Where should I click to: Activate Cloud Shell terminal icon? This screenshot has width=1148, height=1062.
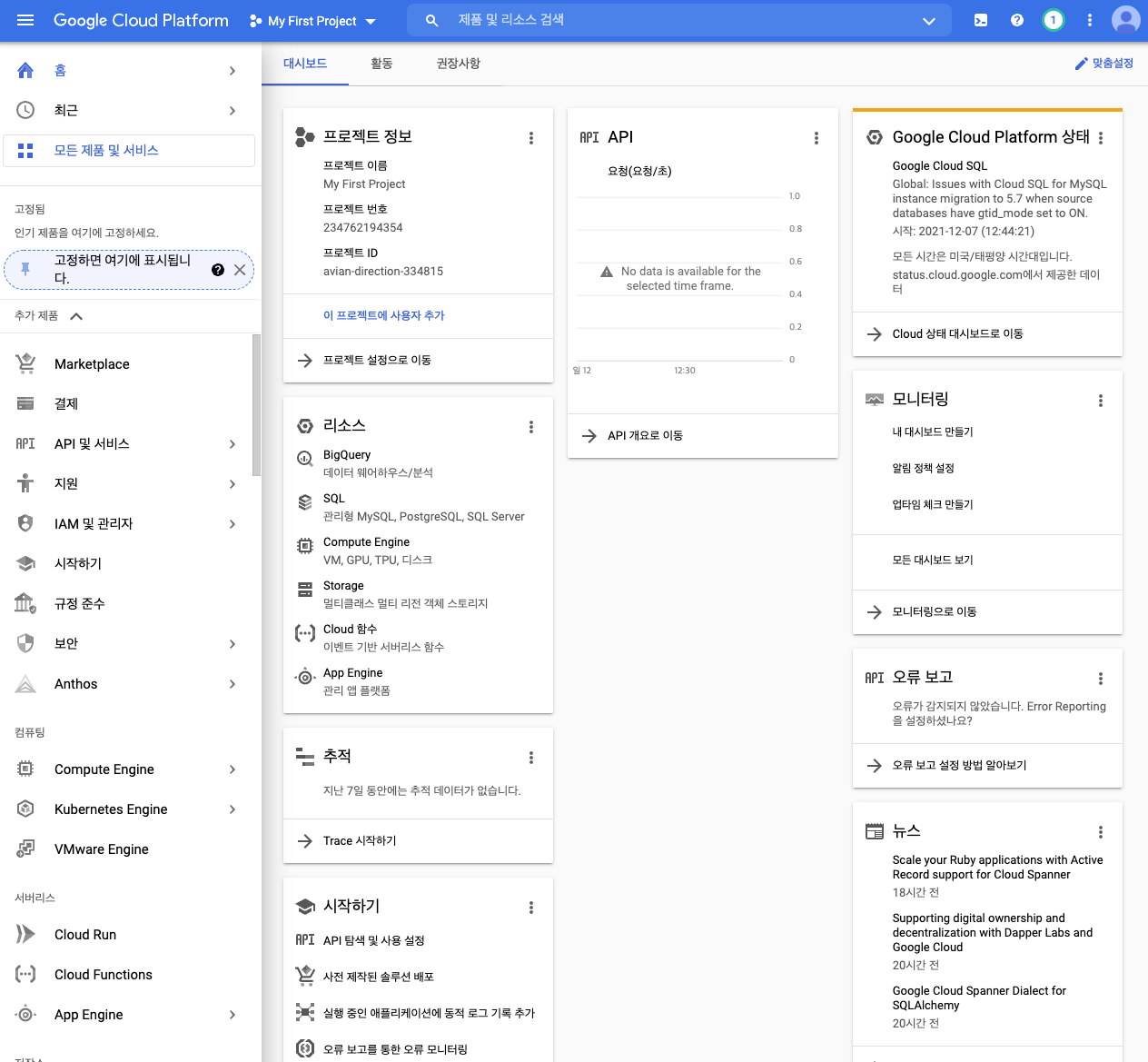pos(981,20)
